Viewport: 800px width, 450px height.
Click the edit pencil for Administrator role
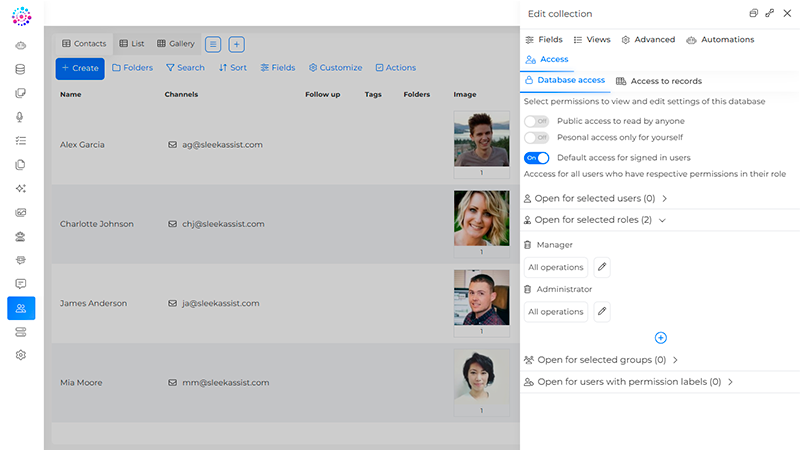point(602,312)
